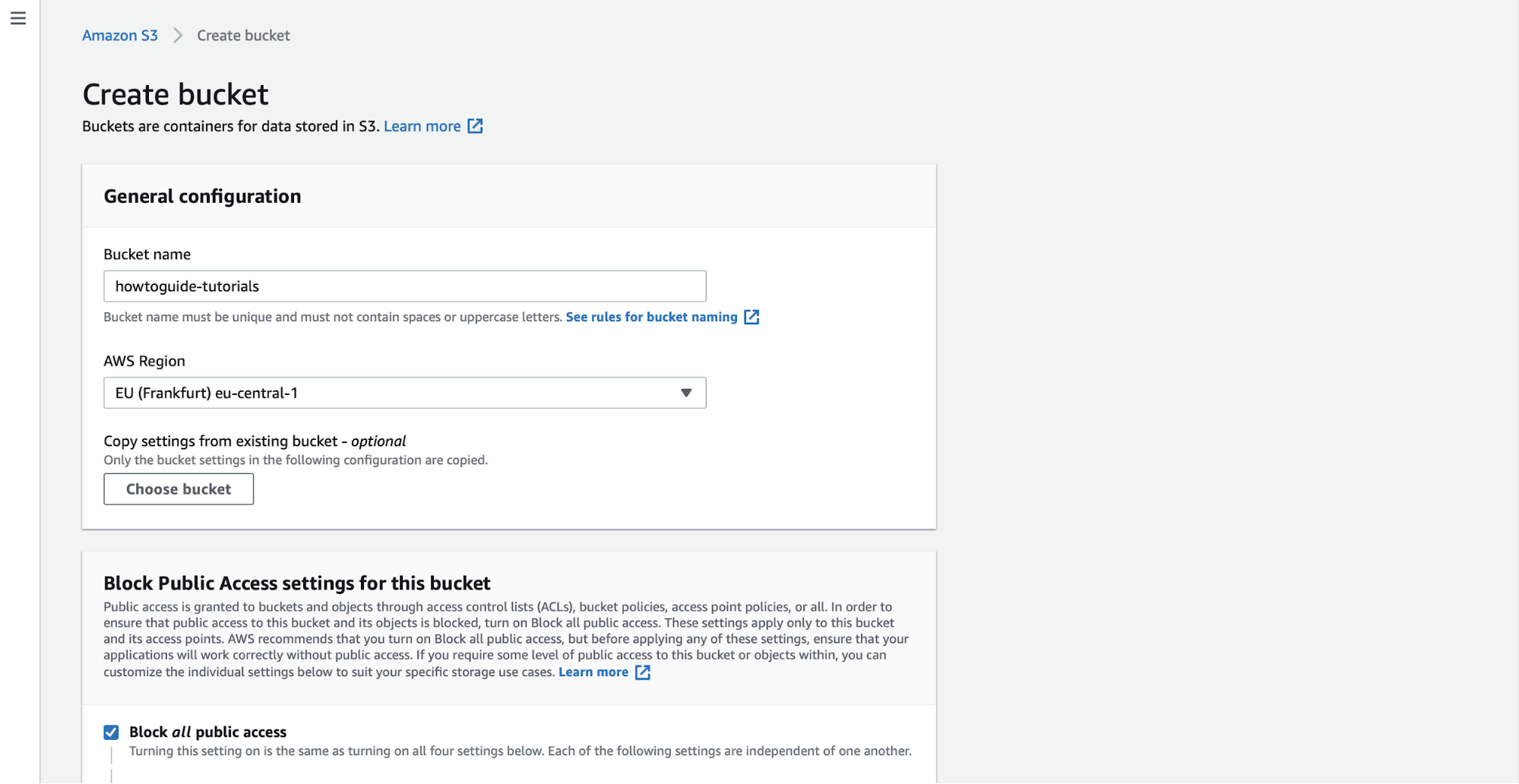Click external-link icon in Block Public Access description
Image resolution: width=1519 pixels, height=784 pixels.
coord(643,672)
